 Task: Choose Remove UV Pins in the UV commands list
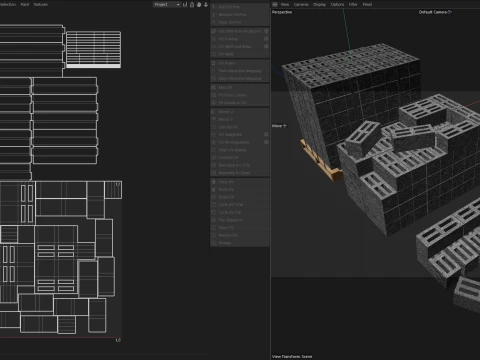(240, 14)
